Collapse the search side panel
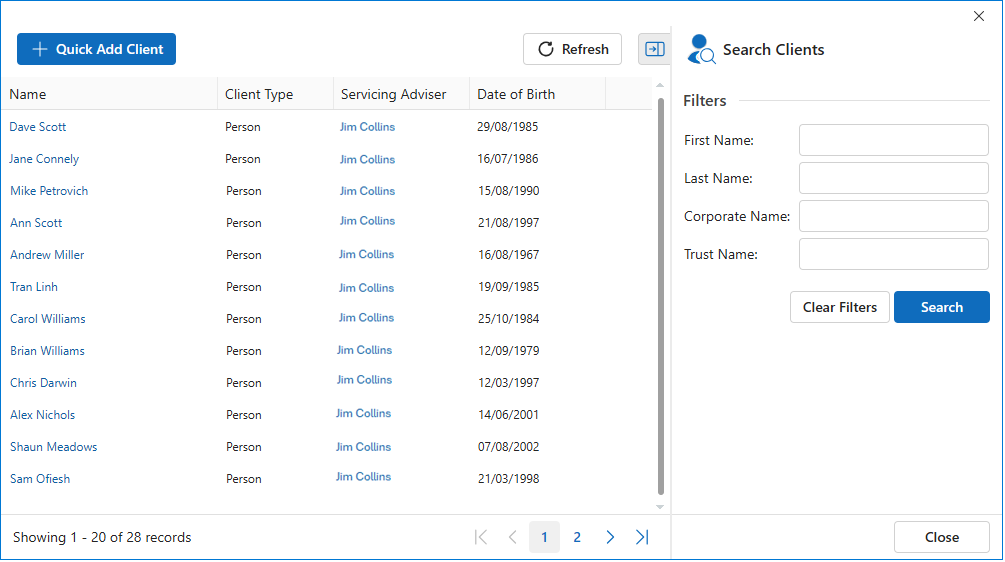 point(654,49)
